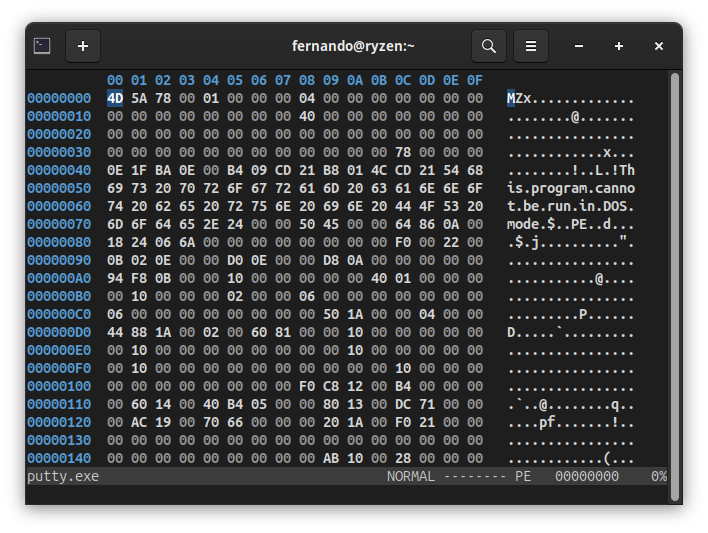This screenshot has width=708, height=533.
Task: Select highlighted byte 4D at offset 00000000
Action: (115, 98)
